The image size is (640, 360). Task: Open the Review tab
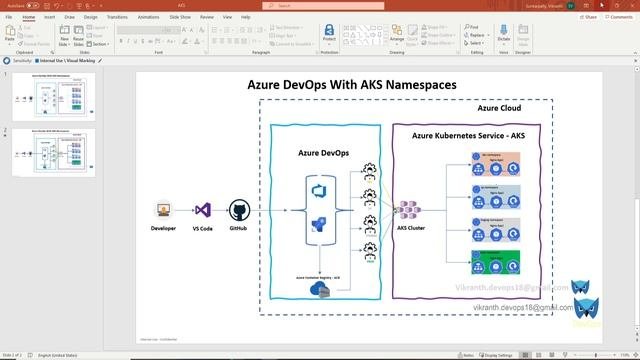pyautogui.click(x=207, y=17)
